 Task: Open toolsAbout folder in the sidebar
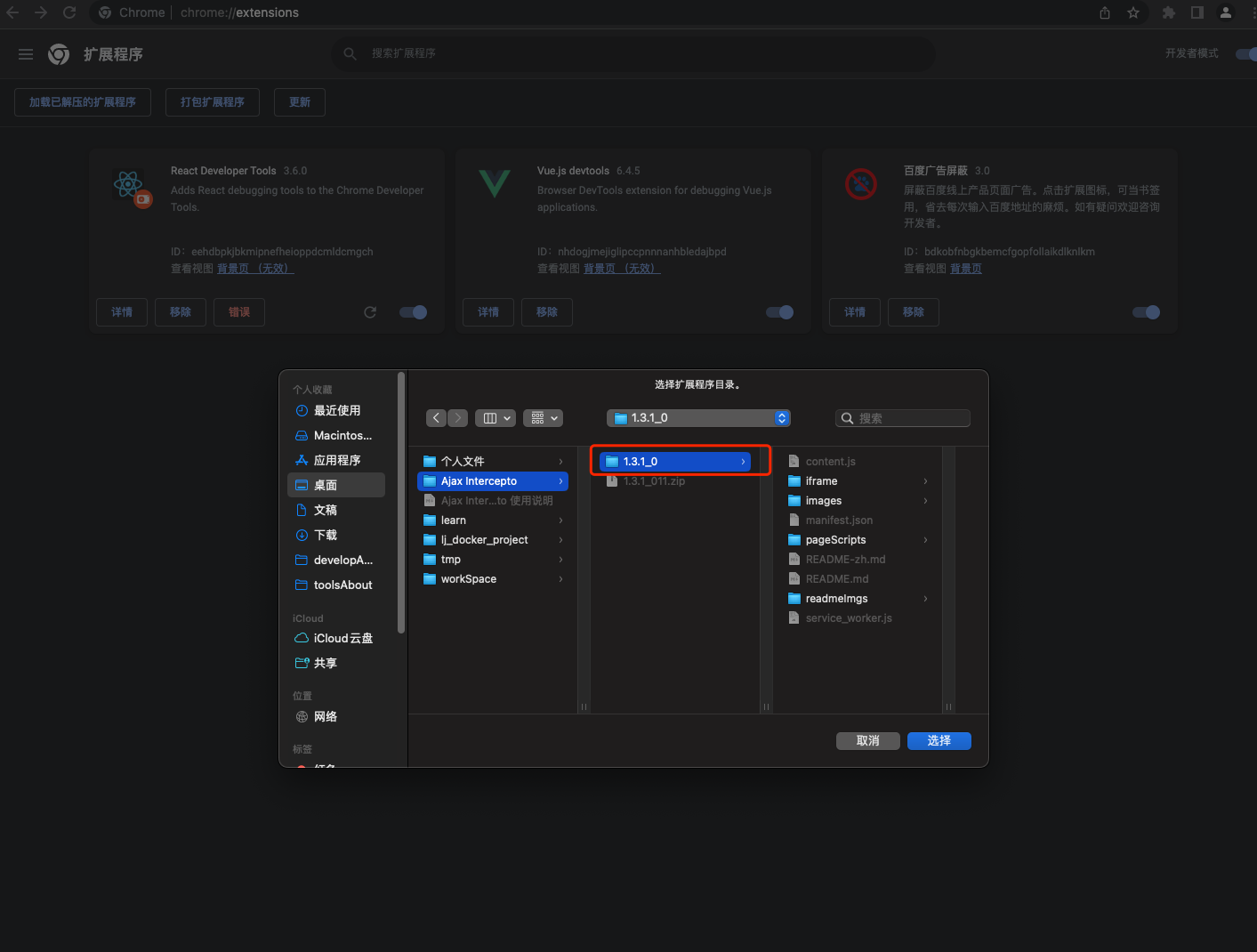coord(336,585)
